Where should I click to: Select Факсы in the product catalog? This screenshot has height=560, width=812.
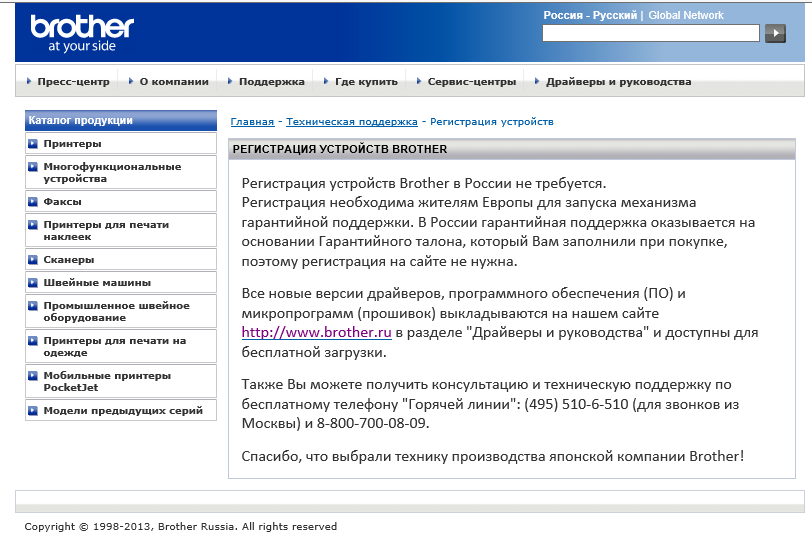121,202
